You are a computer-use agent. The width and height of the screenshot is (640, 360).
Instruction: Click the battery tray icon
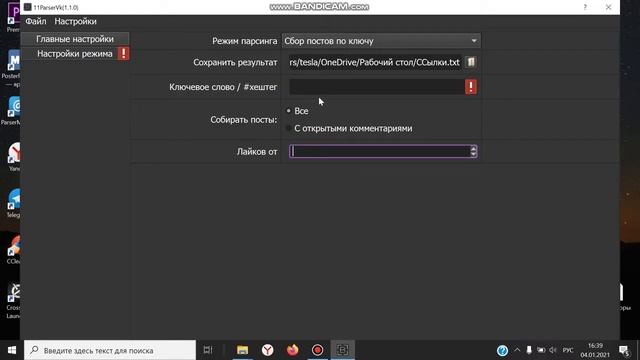[541, 350]
